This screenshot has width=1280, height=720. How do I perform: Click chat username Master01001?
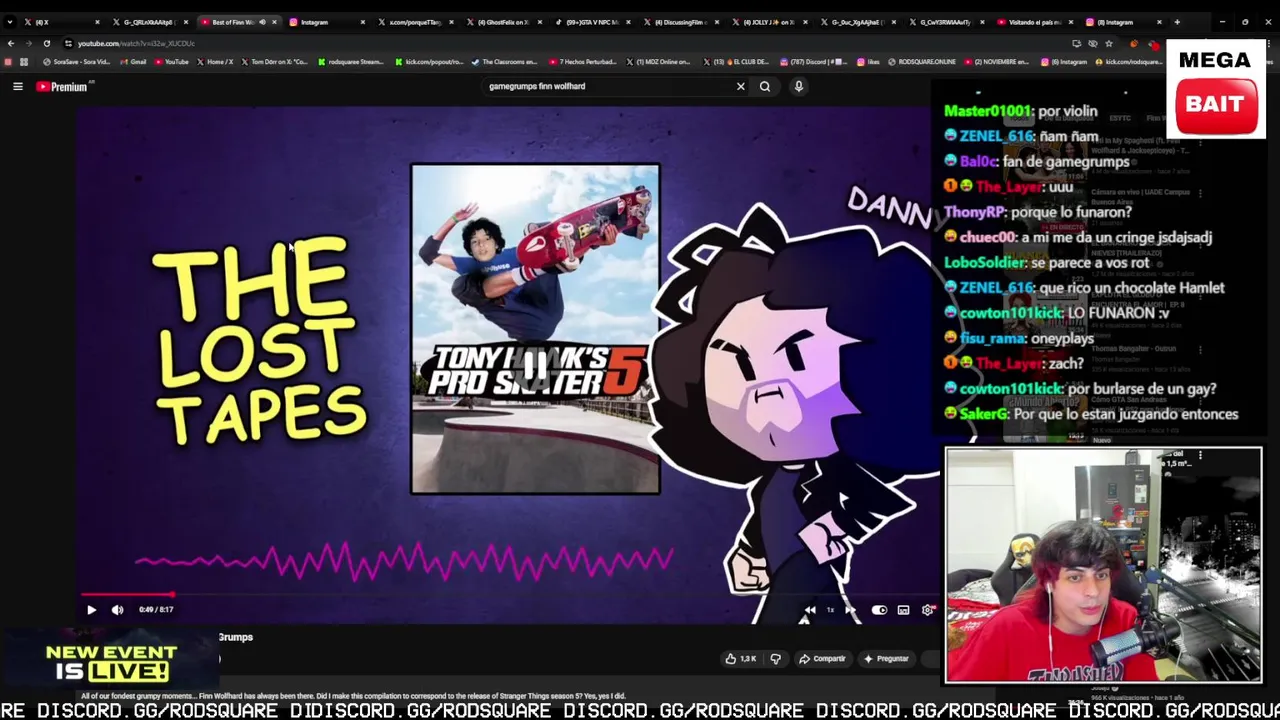pyautogui.click(x=985, y=111)
